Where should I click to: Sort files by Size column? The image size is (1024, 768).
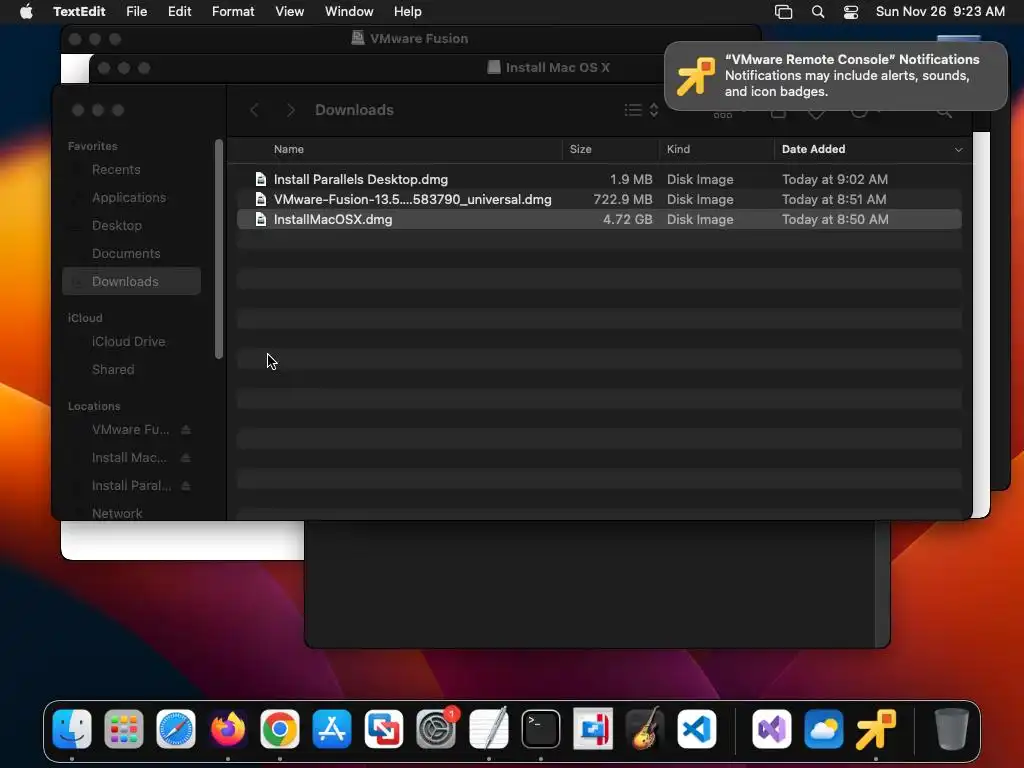pyautogui.click(x=581, y=150)
